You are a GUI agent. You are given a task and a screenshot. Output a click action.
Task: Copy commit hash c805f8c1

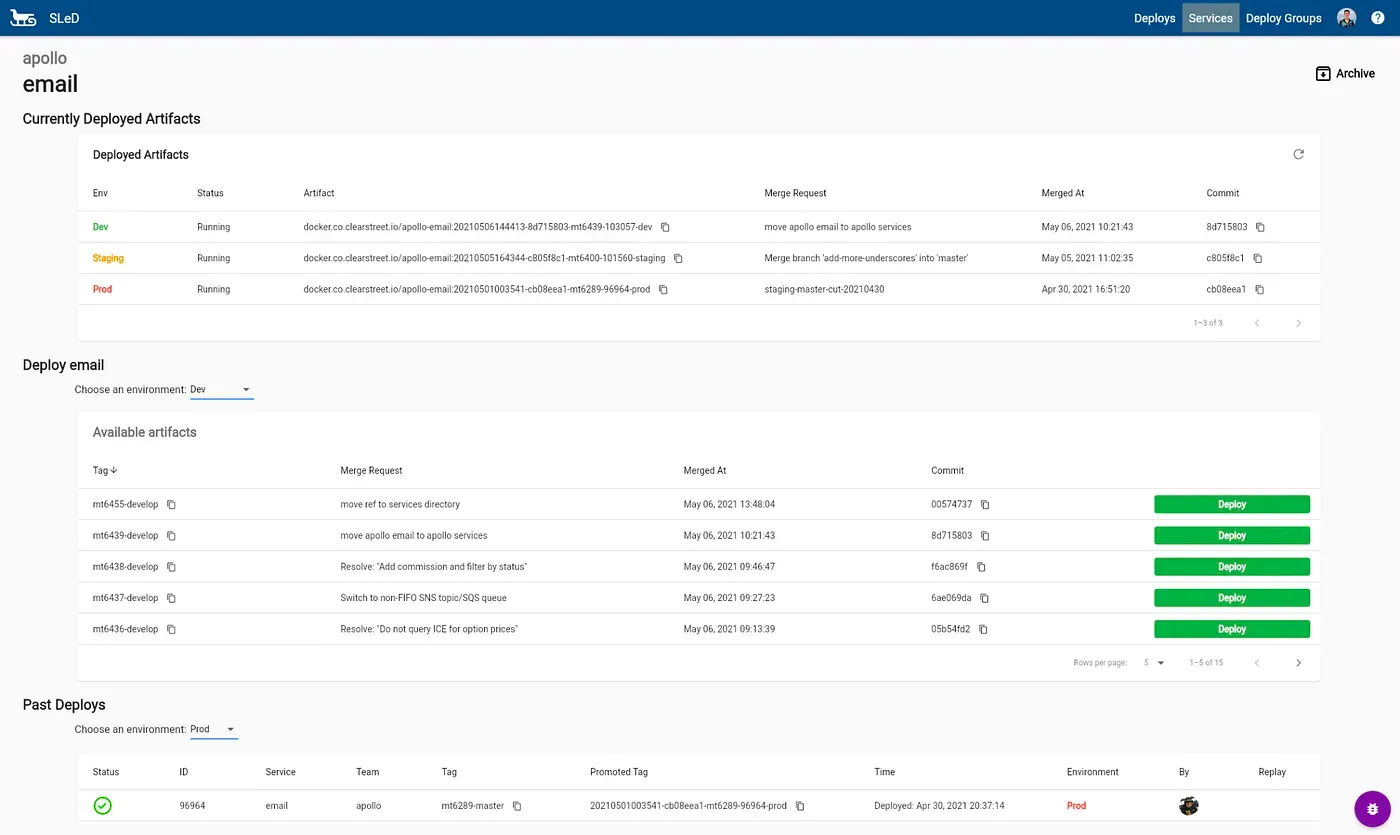coord(1258,258)
